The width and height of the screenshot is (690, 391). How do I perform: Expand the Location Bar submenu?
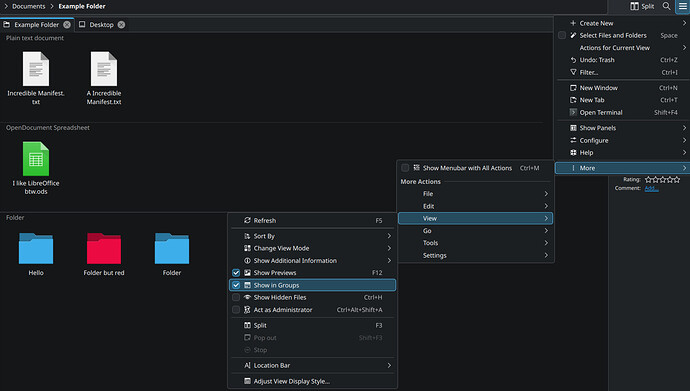click(312, 365)
